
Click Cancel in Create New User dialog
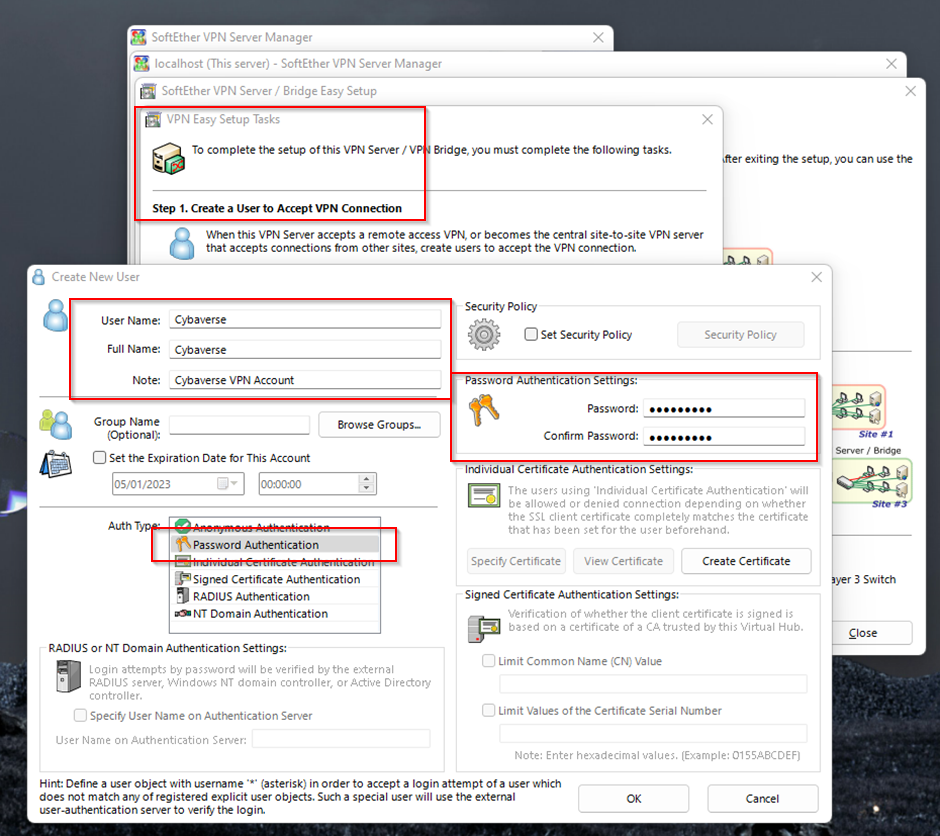(x=763, y=798)
